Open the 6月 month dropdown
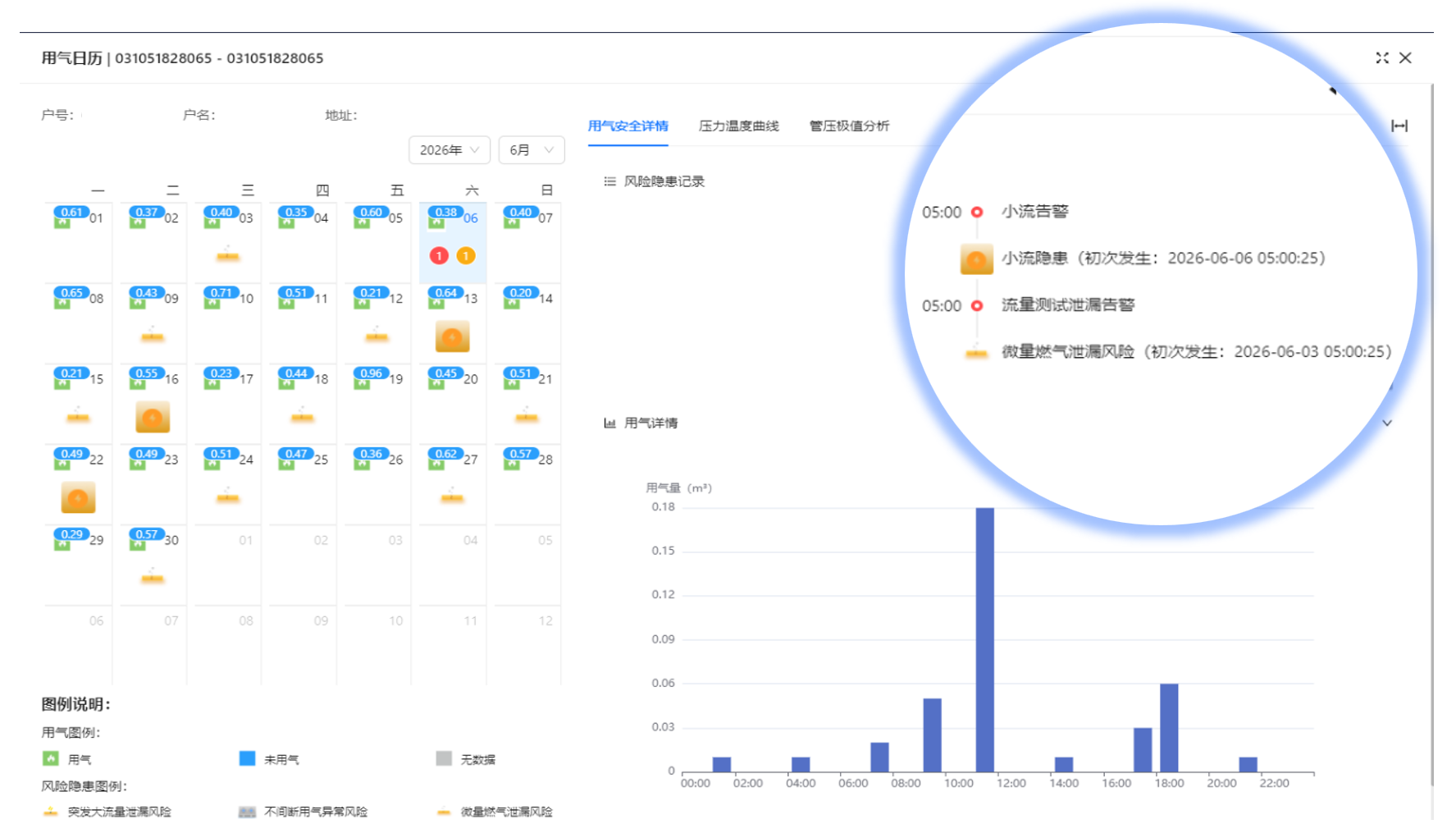This screenshot has height=833, width=1456. coord(532,150)
